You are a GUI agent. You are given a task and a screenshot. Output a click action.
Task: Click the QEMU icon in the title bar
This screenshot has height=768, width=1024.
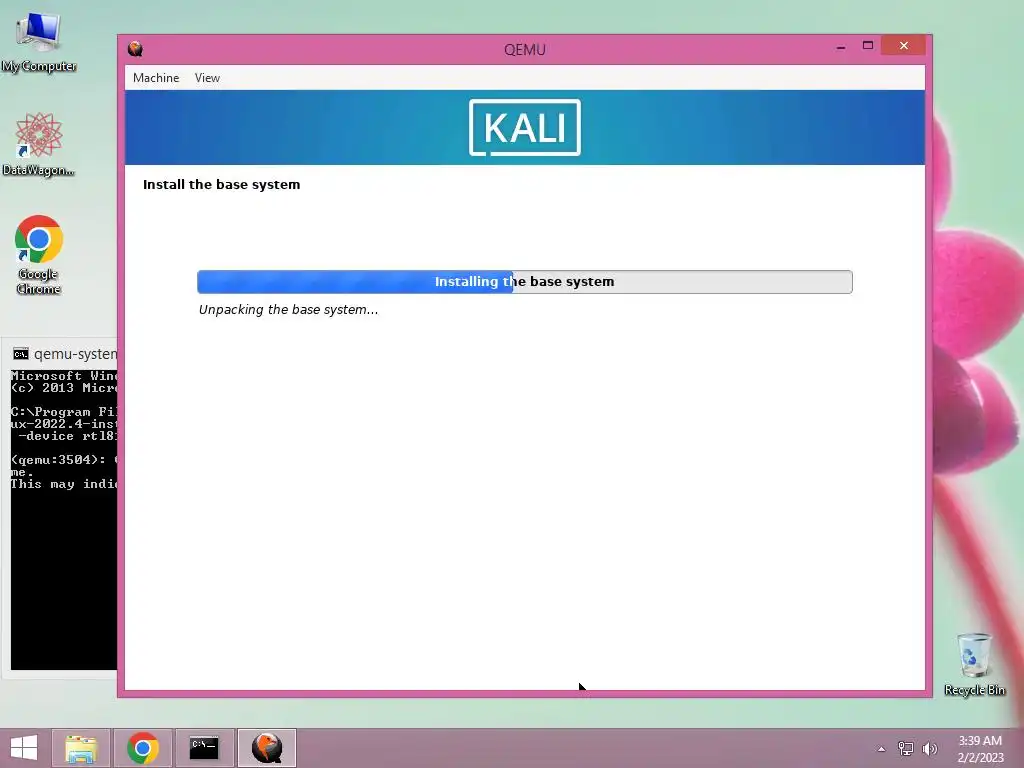(136, 49)
